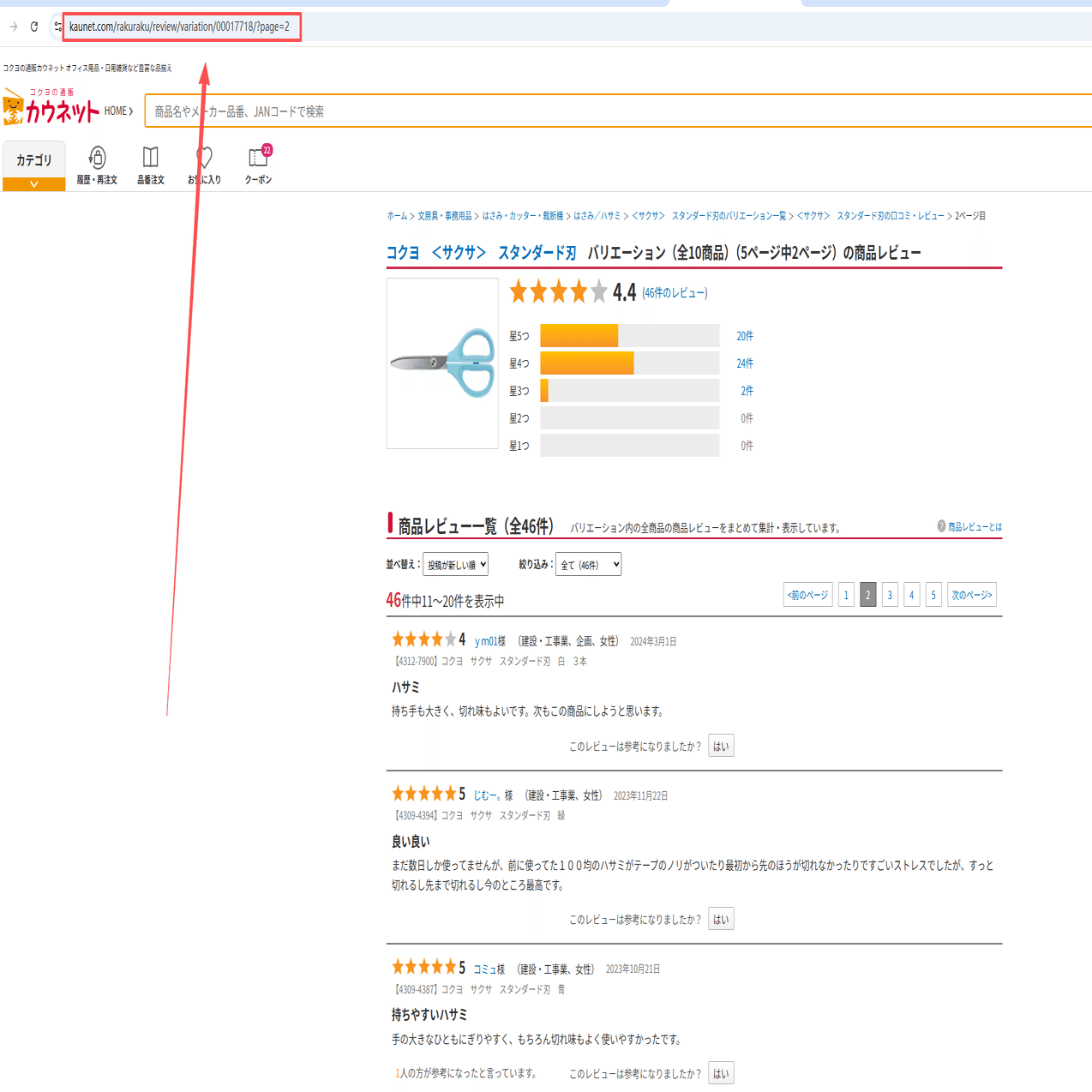Open site info icon beside URL

point(58,27)
